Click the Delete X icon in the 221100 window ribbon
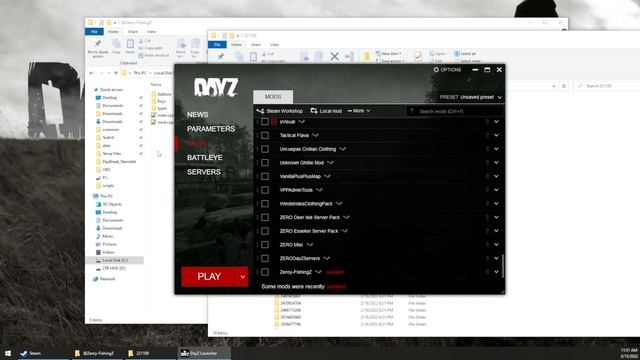 [334, 56]
